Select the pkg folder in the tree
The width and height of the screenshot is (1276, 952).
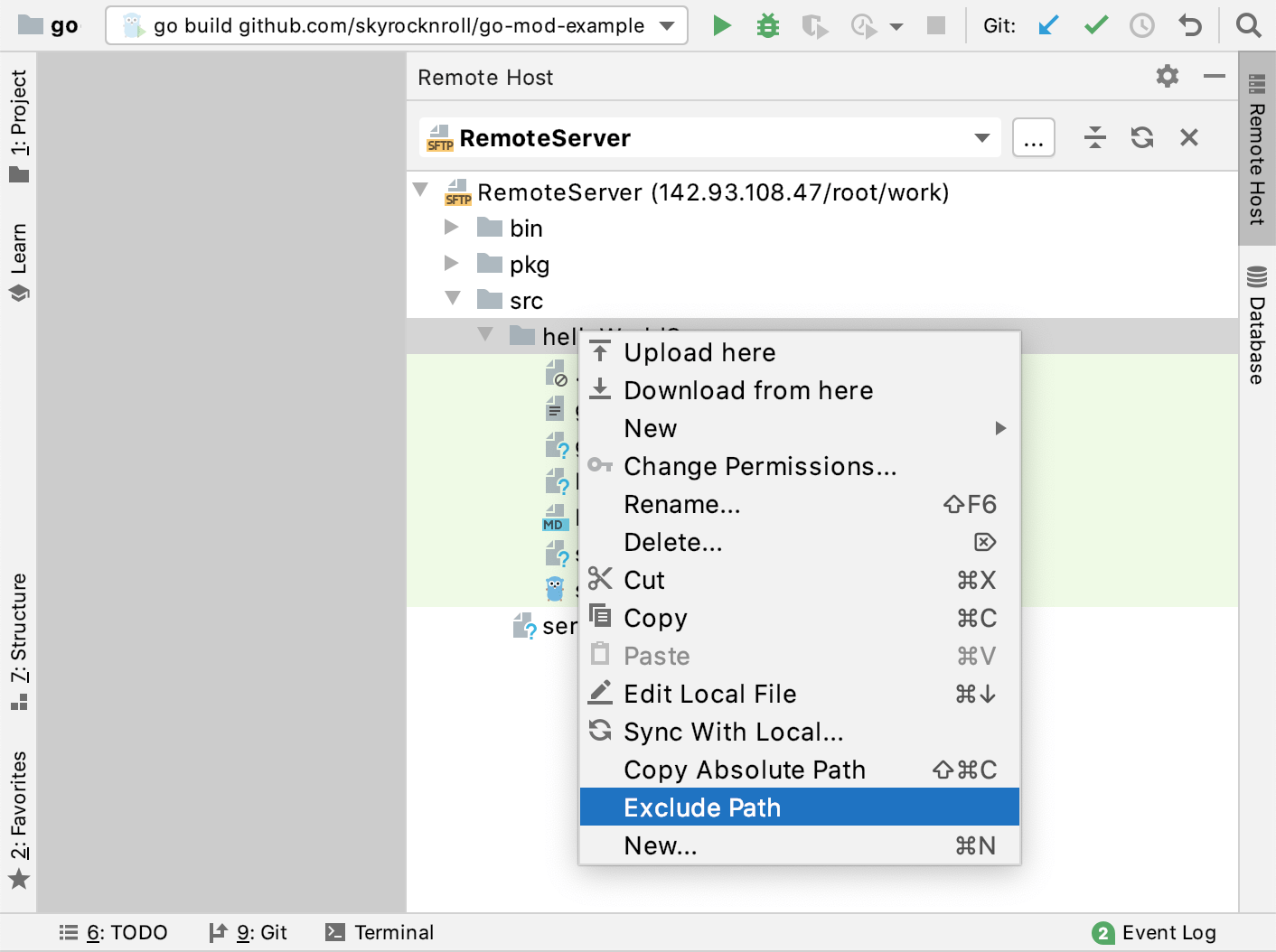(x=530, y=264)
